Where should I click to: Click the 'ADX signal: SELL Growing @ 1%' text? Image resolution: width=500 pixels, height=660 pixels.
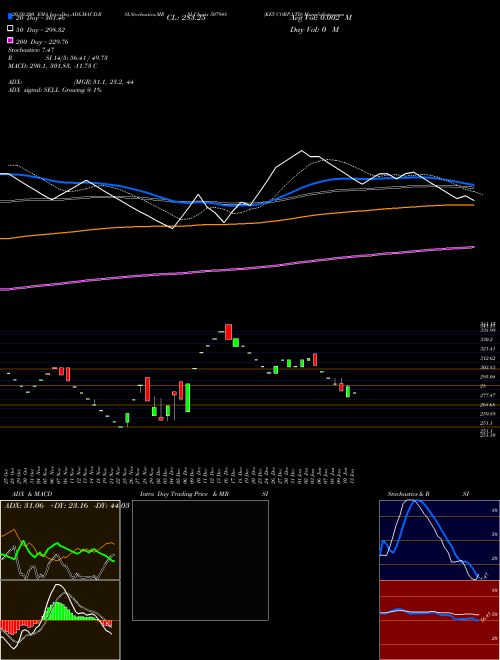tap(55, 90)
